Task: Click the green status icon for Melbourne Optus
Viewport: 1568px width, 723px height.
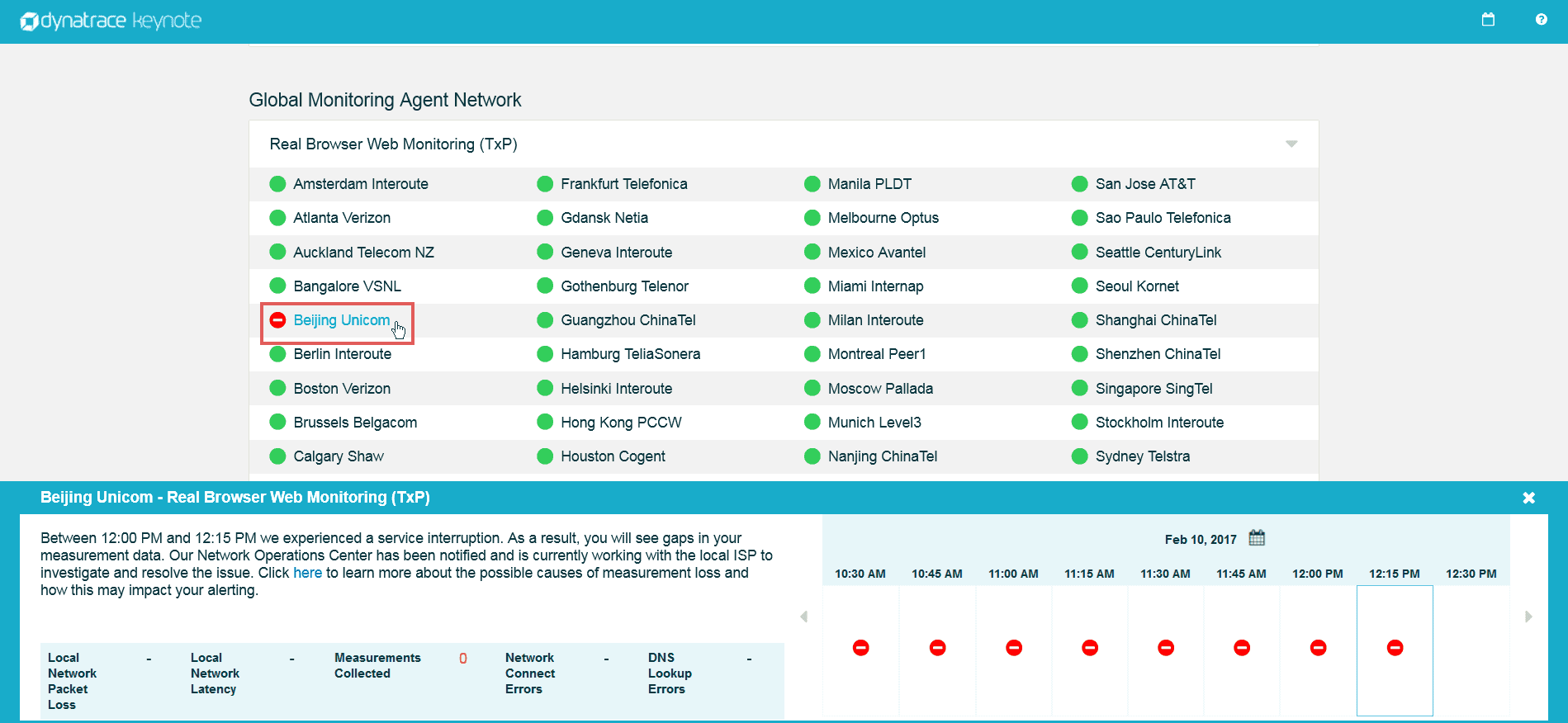Action: pyautogui.click(x=812, y=218)
